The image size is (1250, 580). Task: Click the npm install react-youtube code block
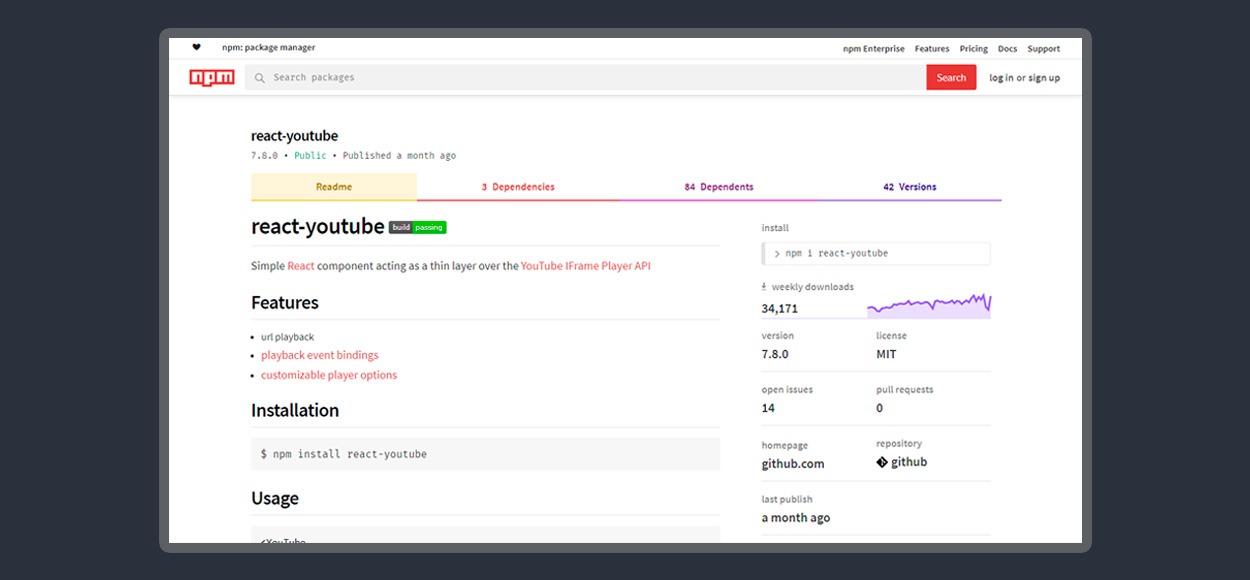click(485, 454)
